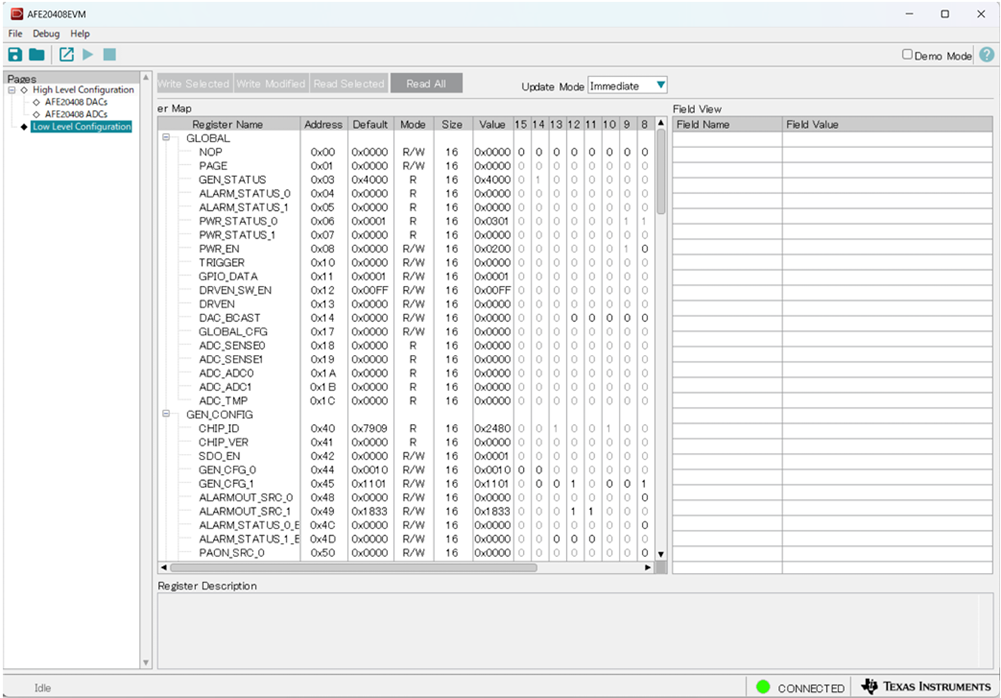1001x698 pixels.
Task: Select the PWR_EN register row
Action: point(406,249)
